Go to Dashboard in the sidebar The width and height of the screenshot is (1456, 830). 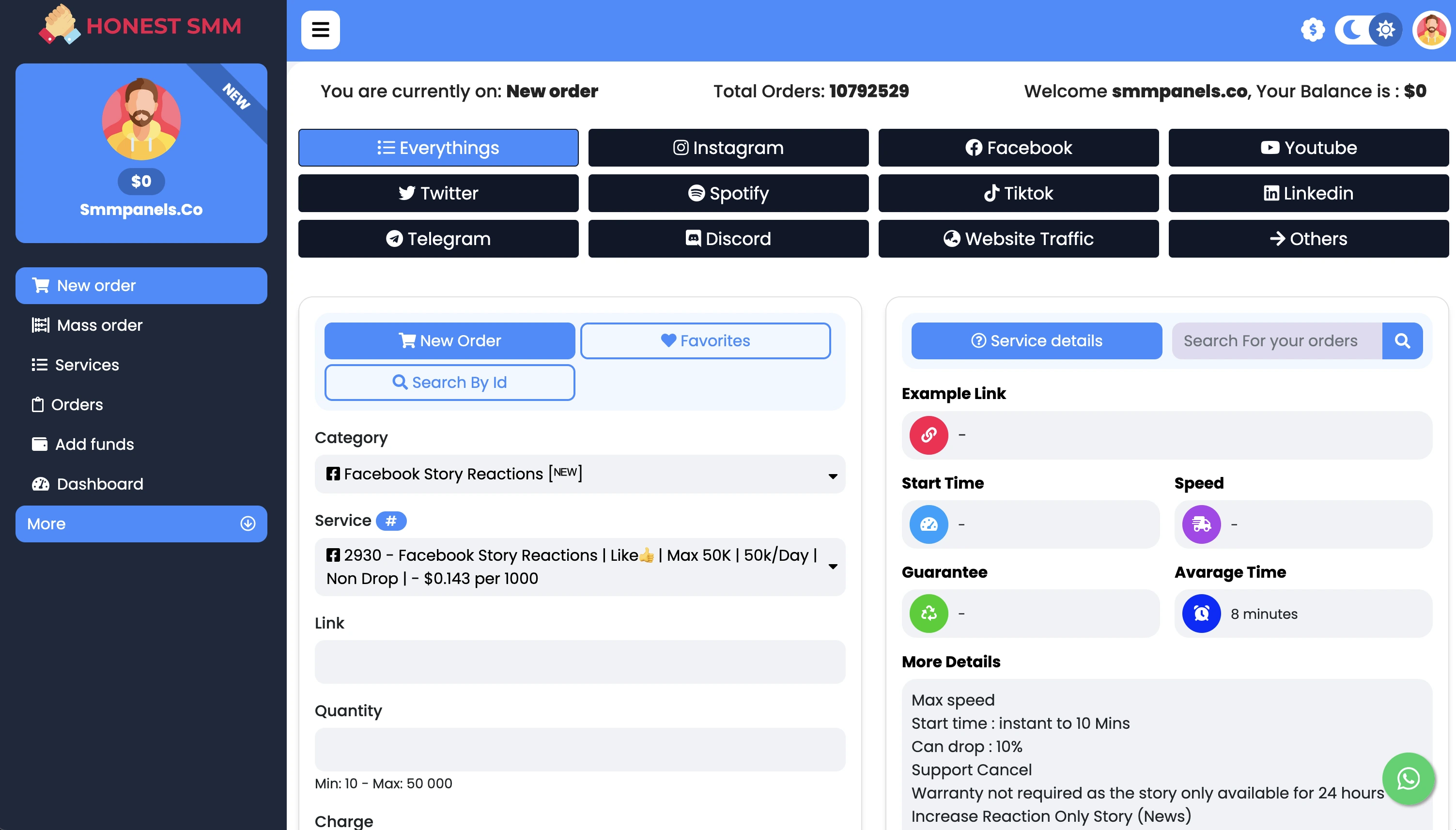141,484
